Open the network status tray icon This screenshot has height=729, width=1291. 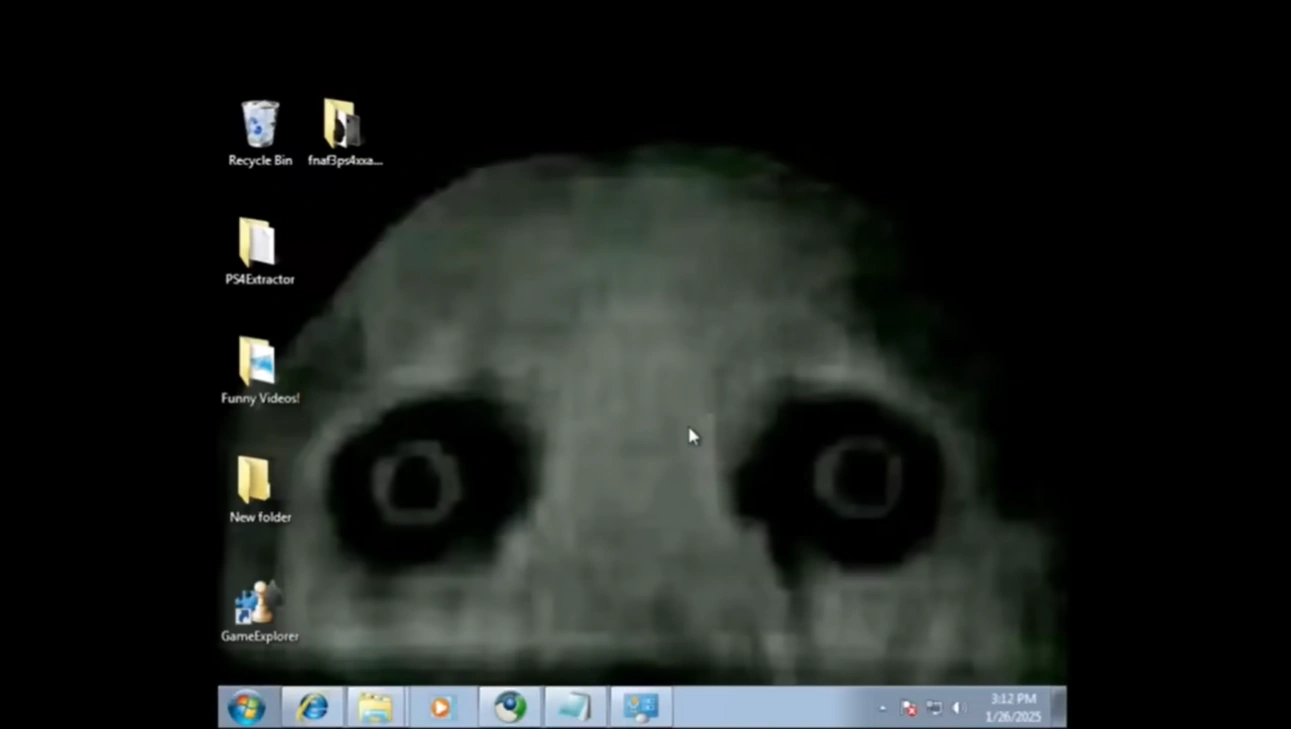click(934, 709)
